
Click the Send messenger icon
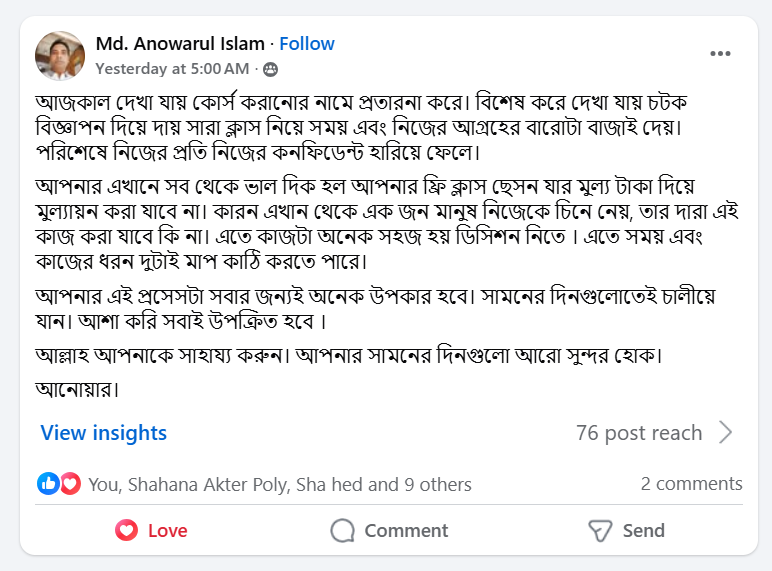tap(600, 530)
